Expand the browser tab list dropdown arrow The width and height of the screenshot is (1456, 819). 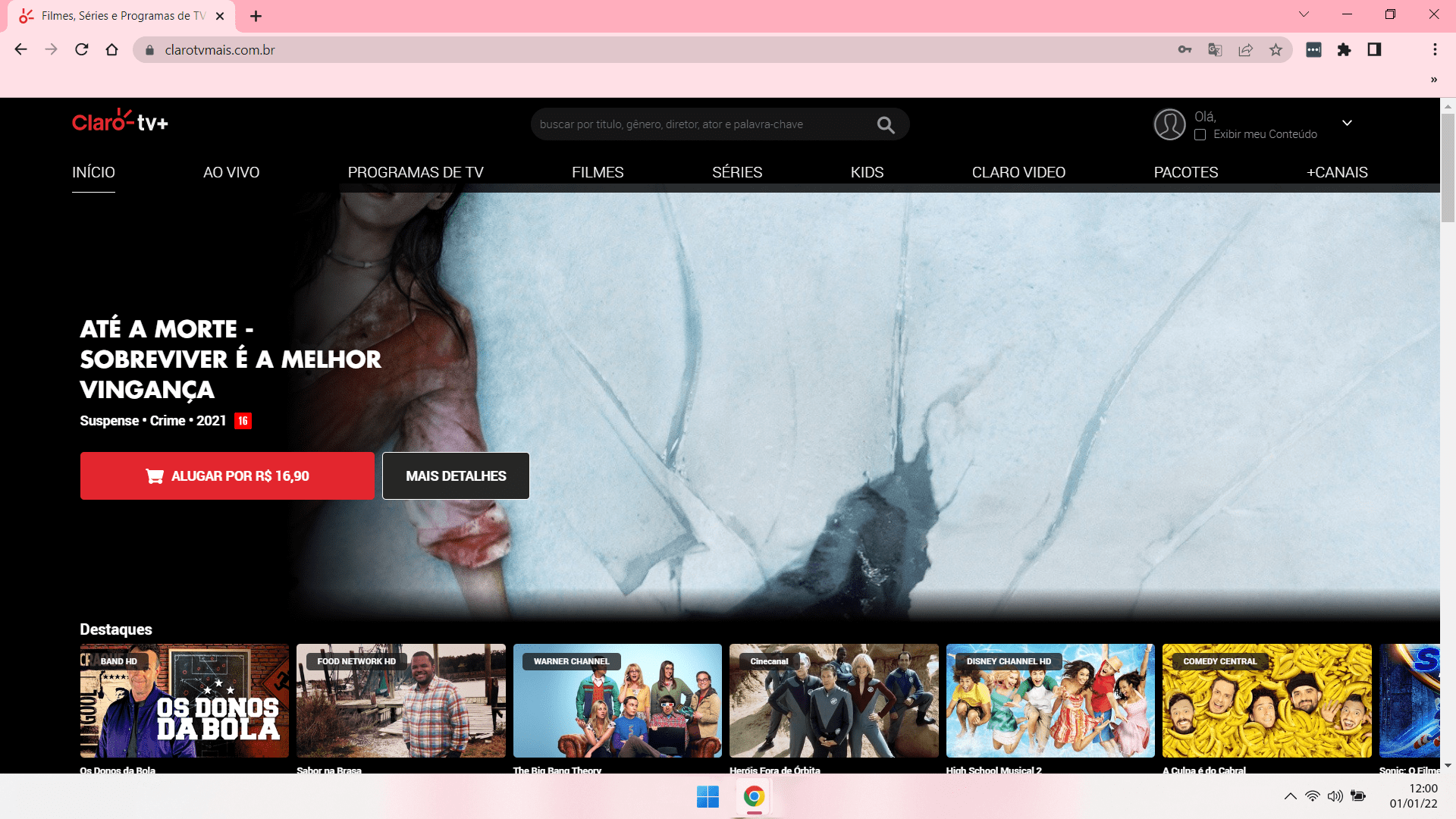coord(1303,14)
